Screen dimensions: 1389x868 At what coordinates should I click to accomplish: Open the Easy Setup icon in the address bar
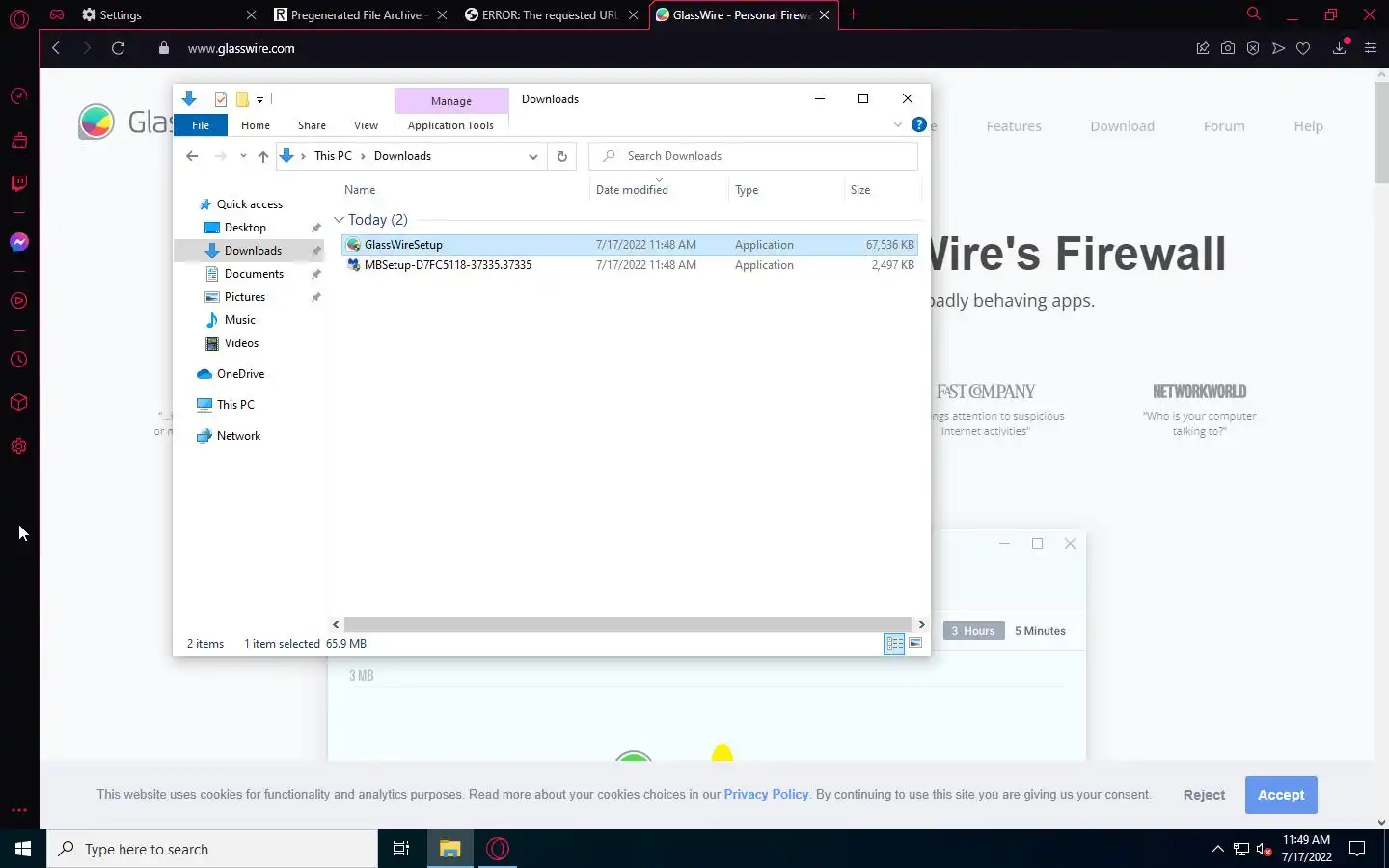coord(1371,48)
